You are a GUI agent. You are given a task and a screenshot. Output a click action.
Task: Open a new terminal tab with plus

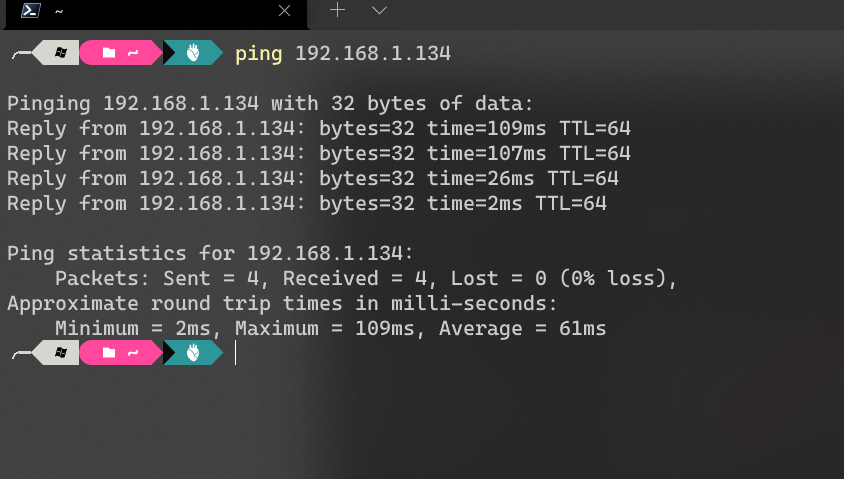coord(337,10)
